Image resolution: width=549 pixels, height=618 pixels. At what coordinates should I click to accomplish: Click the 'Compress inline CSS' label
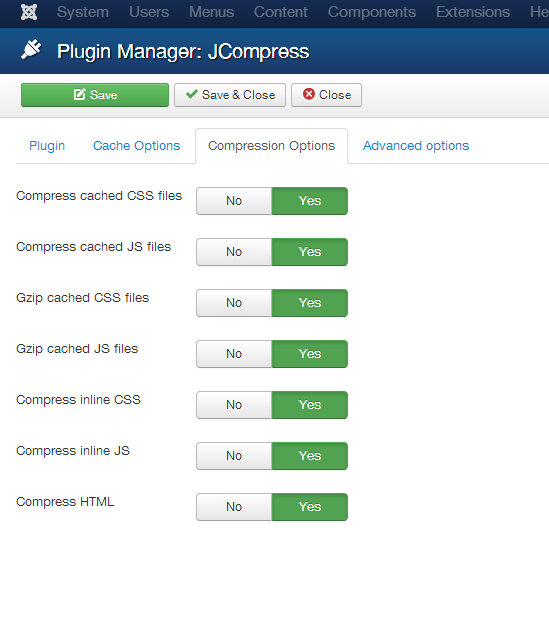point(78,400)
